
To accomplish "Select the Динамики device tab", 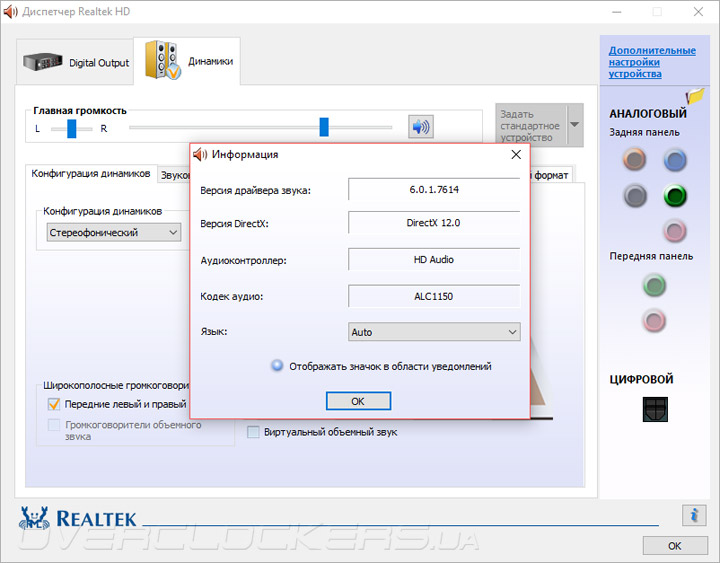I will (187, 61).
